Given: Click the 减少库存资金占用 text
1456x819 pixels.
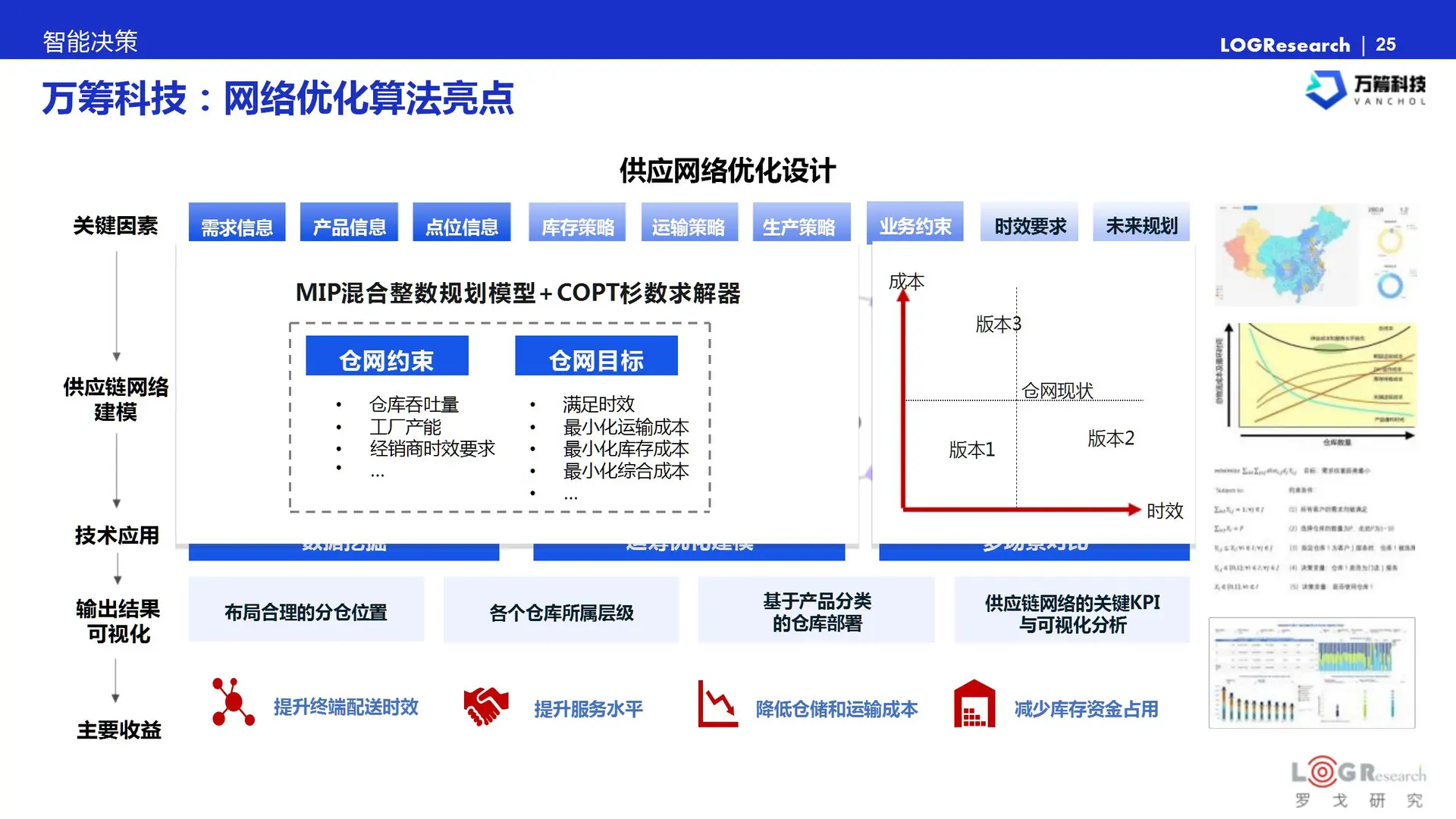Looking at the screenshot, I should [x=1086, y=709].
